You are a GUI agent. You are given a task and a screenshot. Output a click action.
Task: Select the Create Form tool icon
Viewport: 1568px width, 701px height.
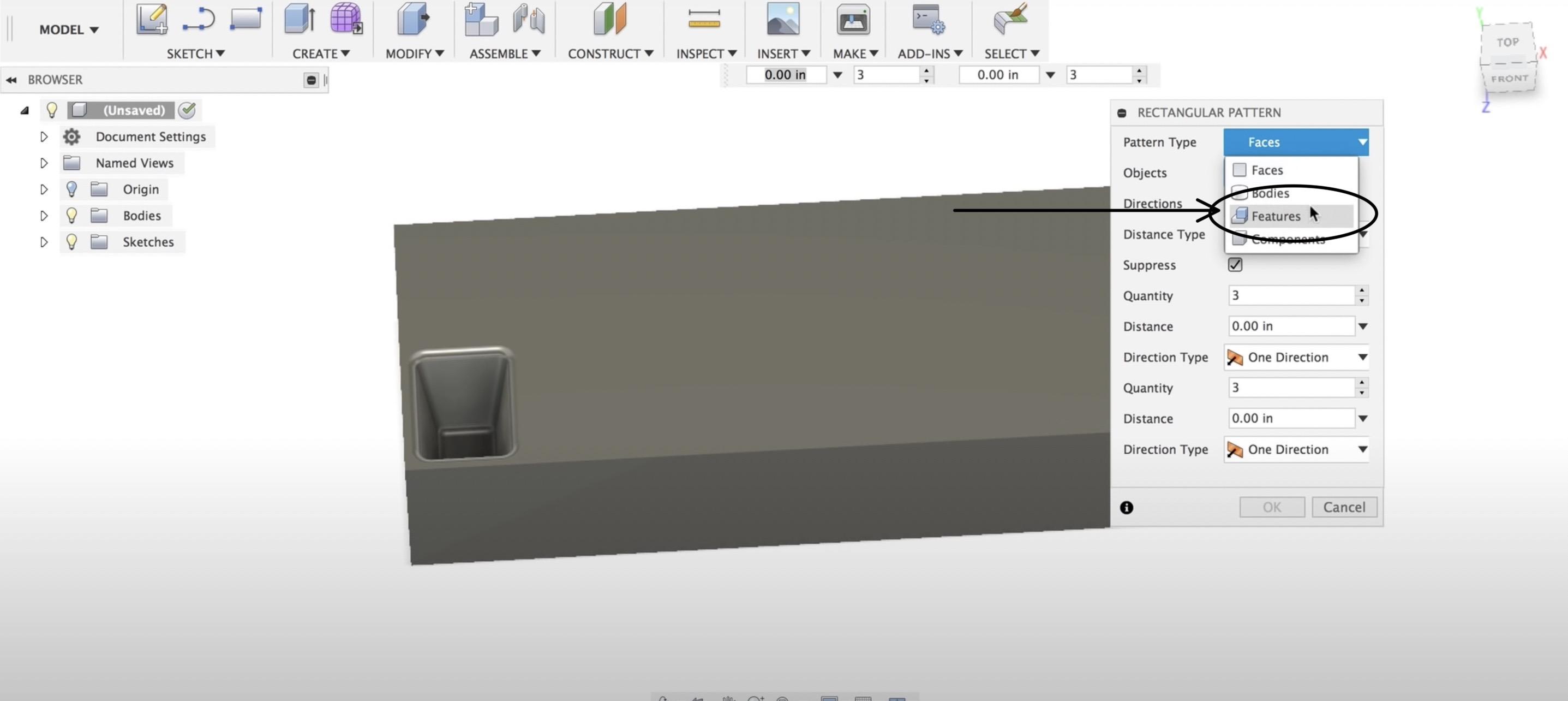(346, 18)
